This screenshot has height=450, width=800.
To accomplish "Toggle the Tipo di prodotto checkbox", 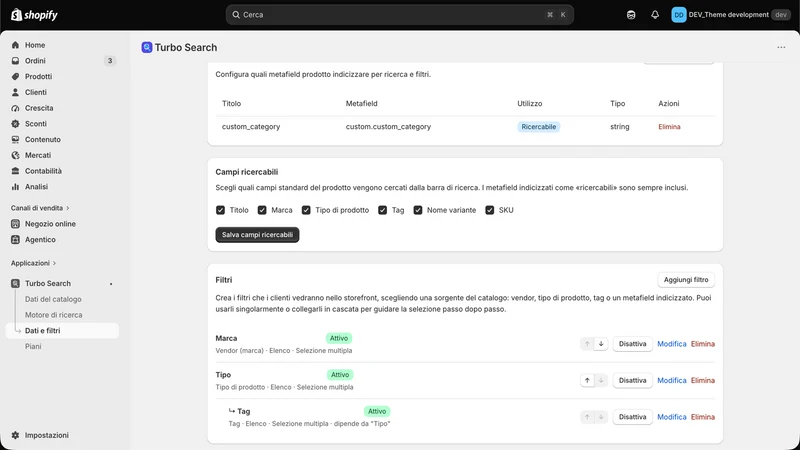I will tap(306, 210).
